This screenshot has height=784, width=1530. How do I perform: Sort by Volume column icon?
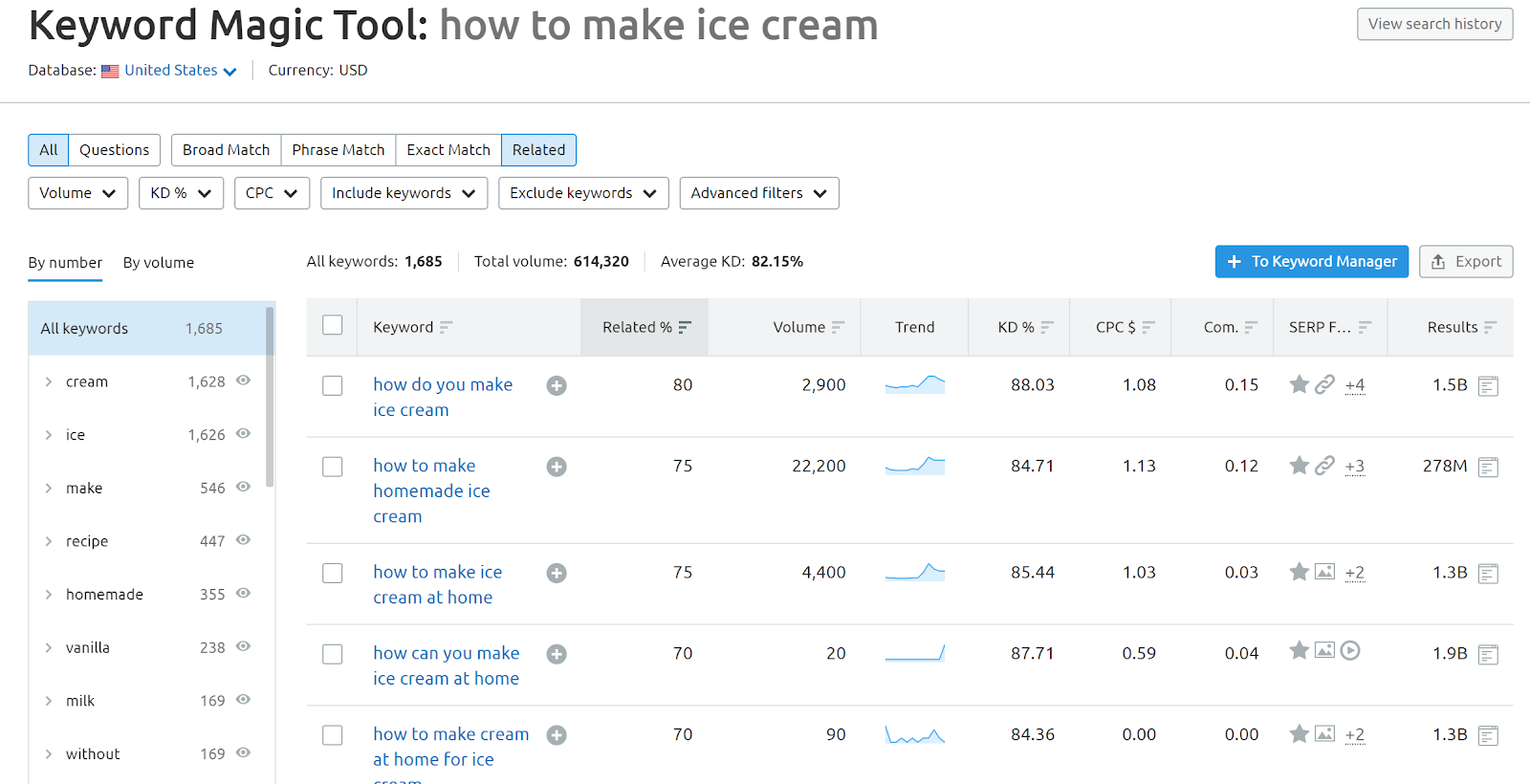coord(838,327)
